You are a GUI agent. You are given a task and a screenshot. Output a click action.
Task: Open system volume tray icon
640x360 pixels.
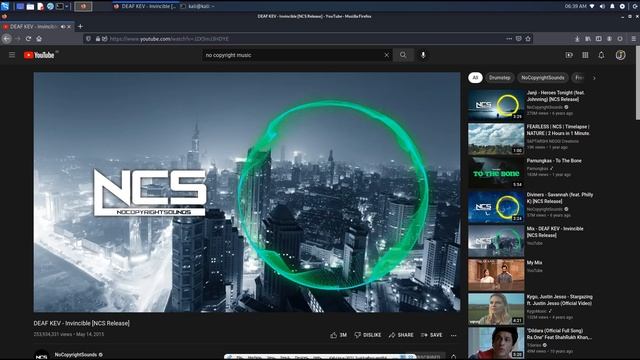[602, 6]
